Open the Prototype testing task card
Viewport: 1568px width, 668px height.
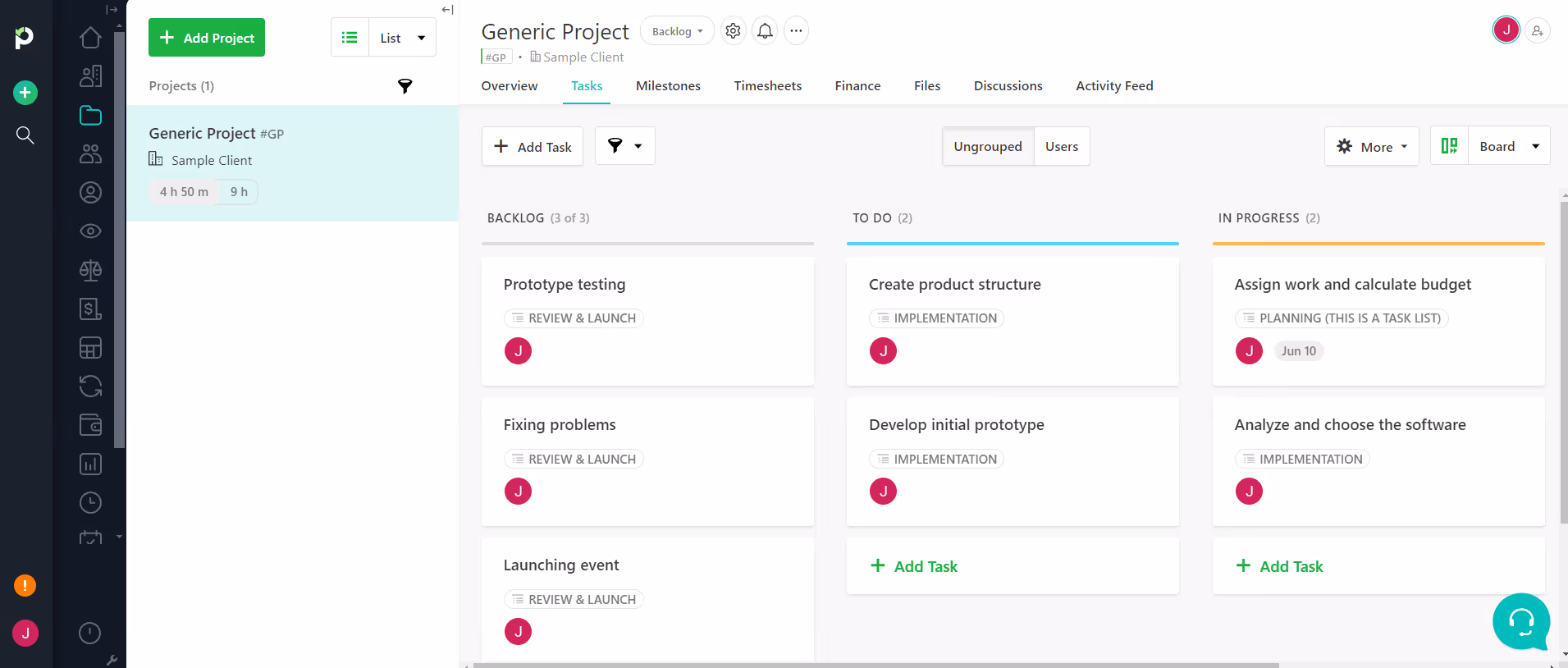(x=647, y=322)
